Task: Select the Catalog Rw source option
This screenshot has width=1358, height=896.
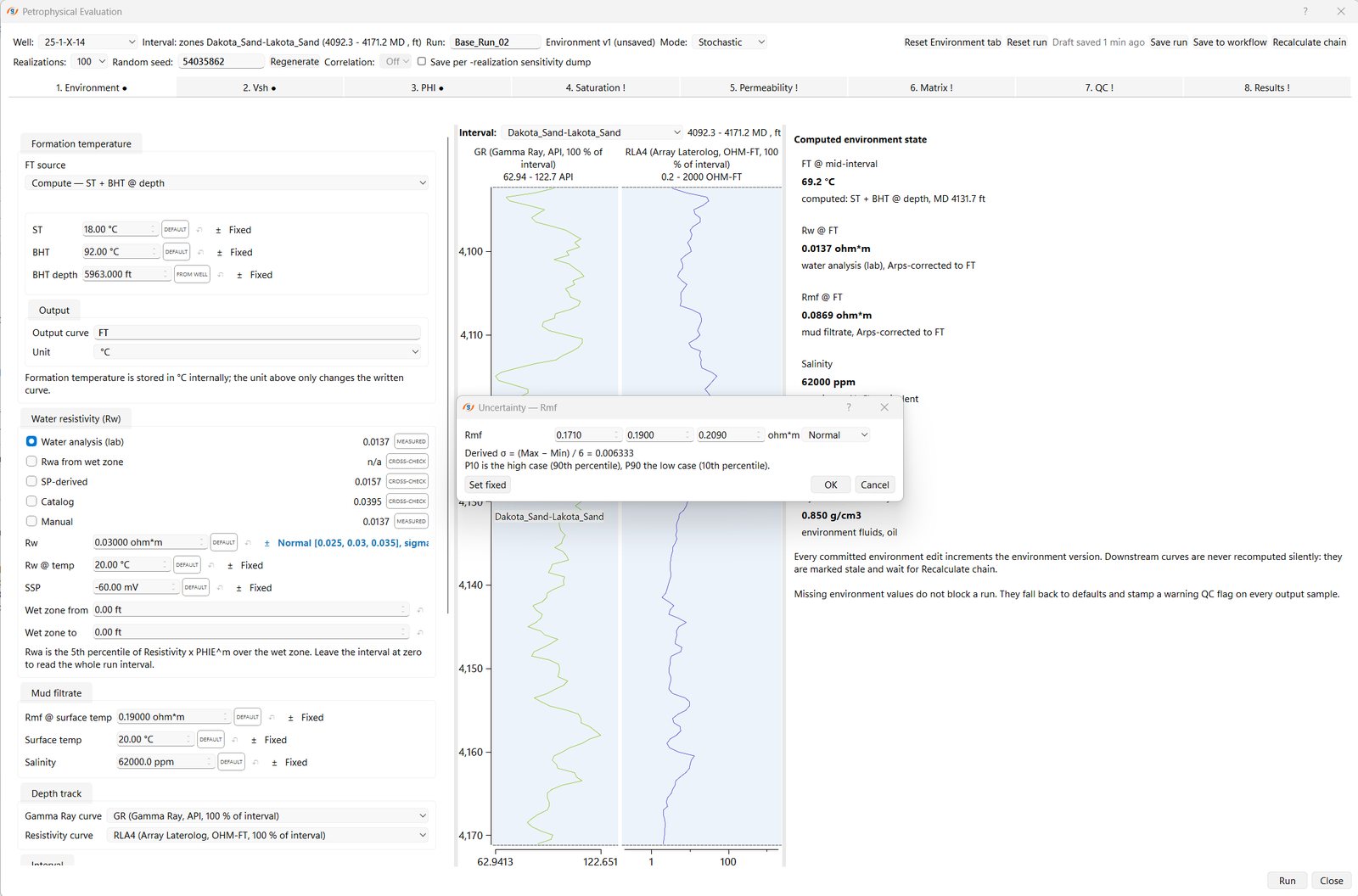Action: (31, 501)
